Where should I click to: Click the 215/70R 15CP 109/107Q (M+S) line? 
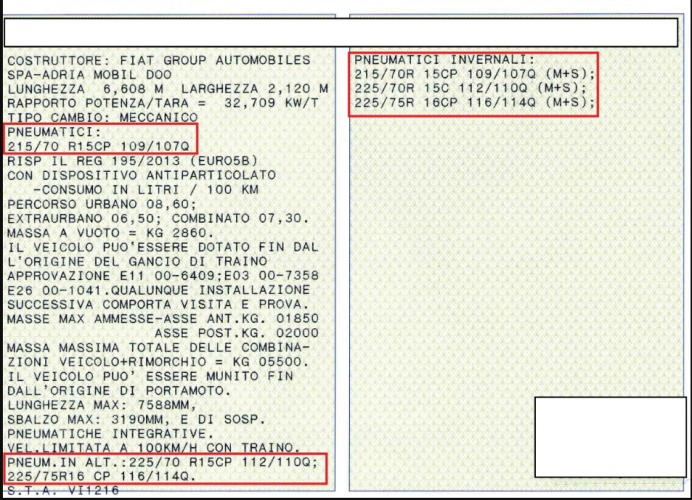[x=474, y=74]
